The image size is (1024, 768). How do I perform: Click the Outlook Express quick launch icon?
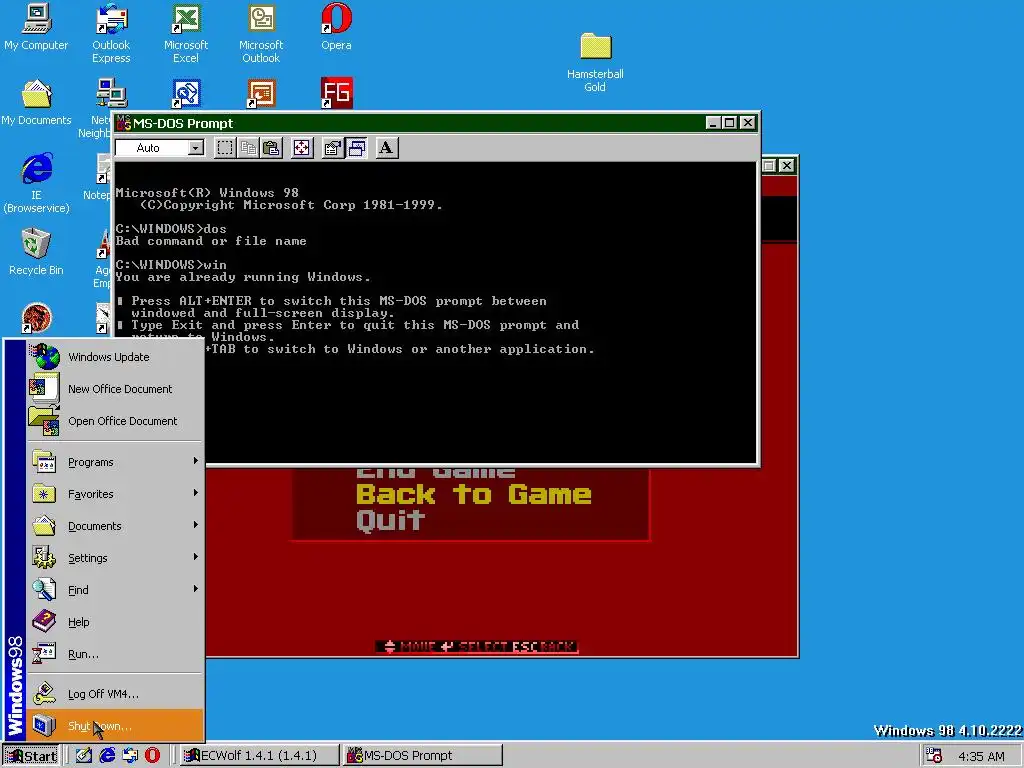[130, 756]
